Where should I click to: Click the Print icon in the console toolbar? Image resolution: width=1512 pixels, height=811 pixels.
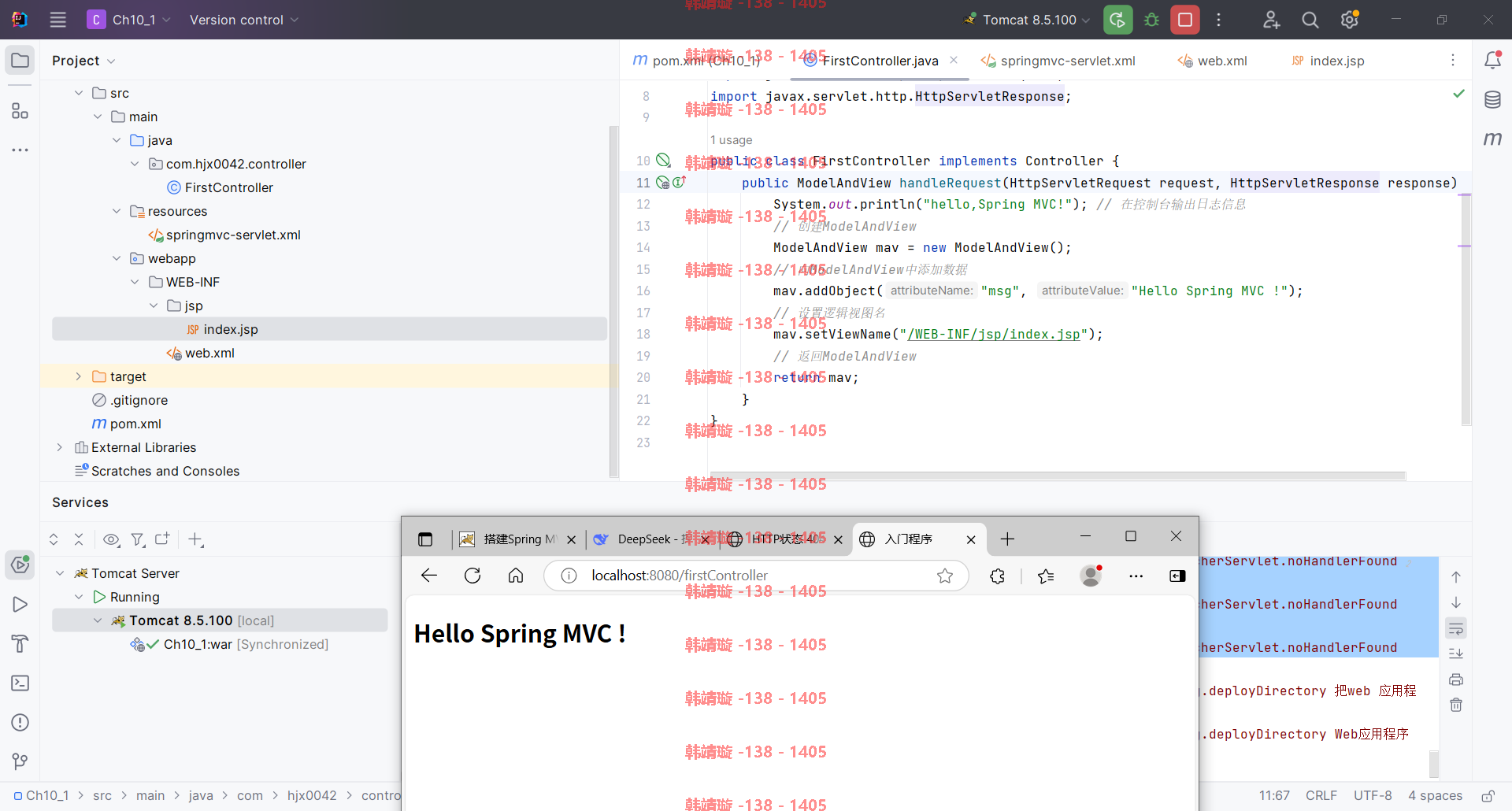point(1456,680)
